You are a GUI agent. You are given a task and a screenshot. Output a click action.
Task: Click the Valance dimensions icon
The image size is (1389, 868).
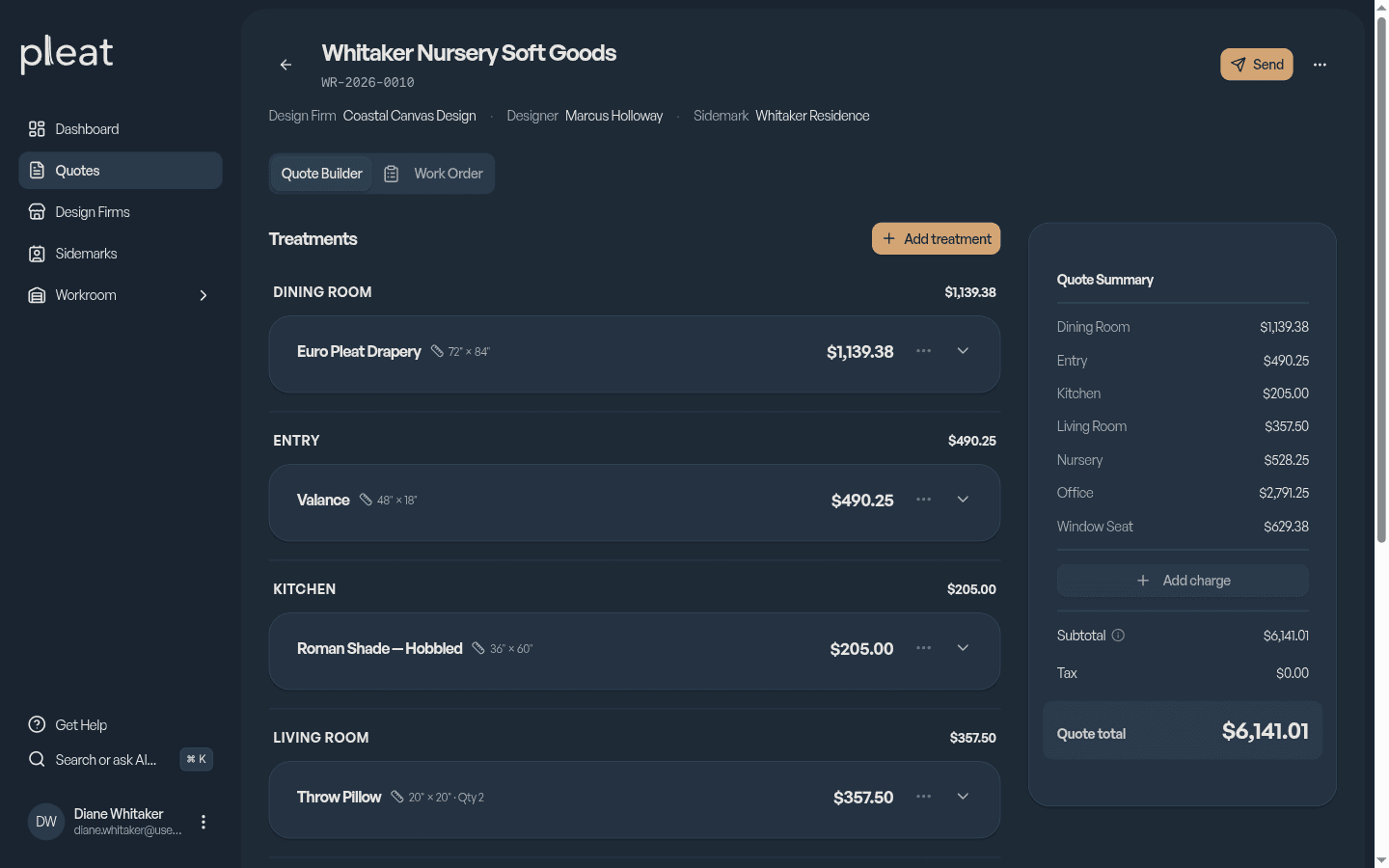click(366, 500)
